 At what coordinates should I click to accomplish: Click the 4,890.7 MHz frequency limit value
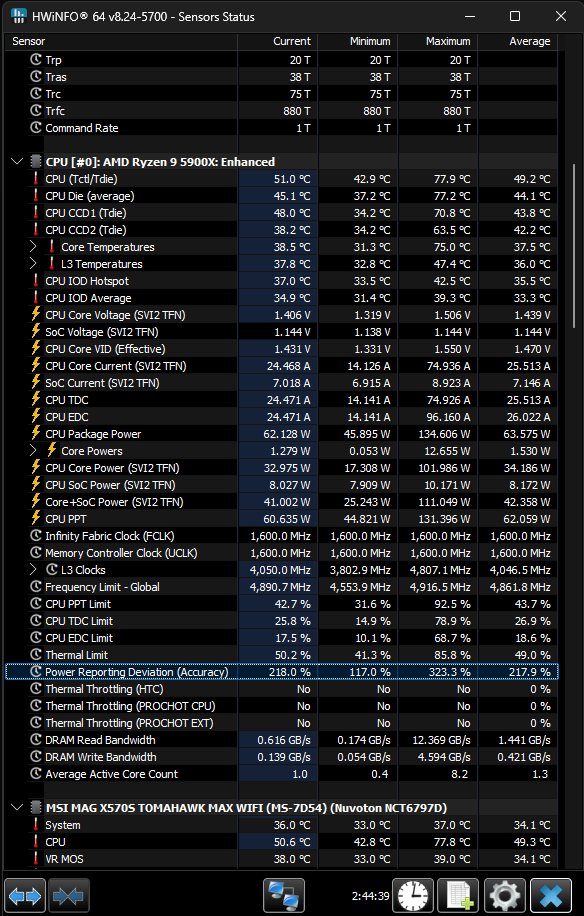280,587
